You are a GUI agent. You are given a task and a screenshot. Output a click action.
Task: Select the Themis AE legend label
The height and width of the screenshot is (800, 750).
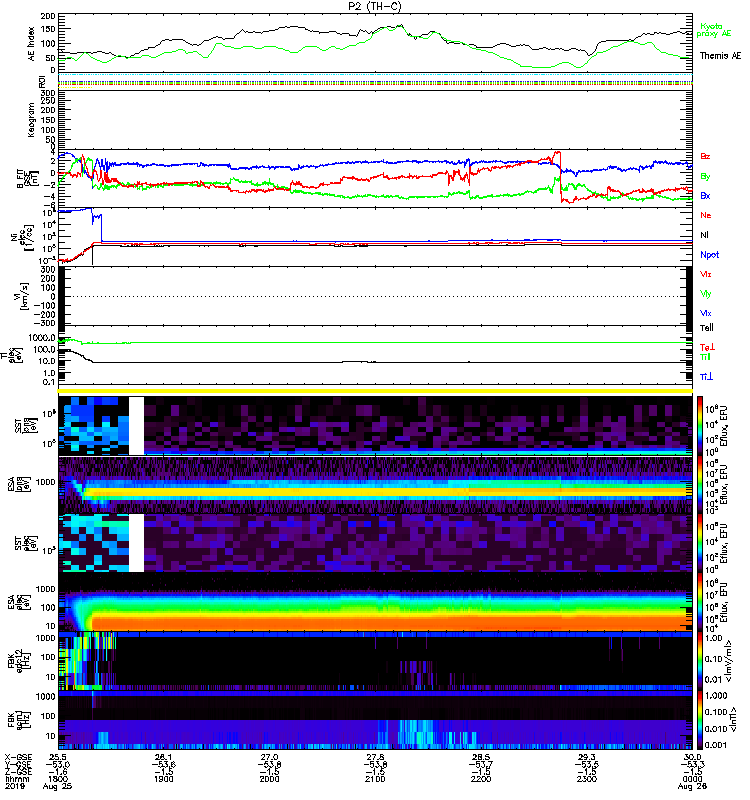[x=720, y=56]
